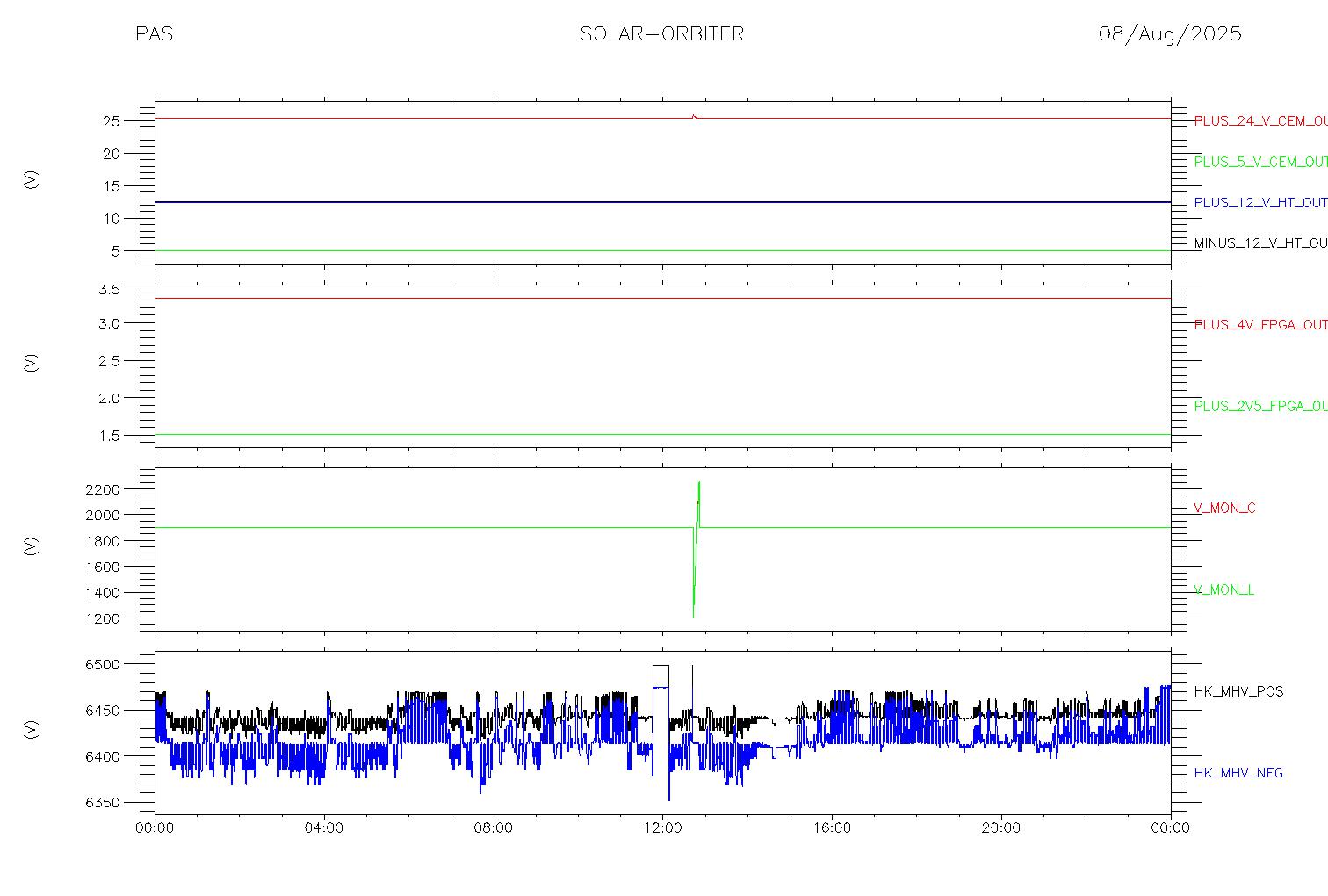Click the 00:00 label at axis end
The image size is (1328, 896).
point(1171,827)
